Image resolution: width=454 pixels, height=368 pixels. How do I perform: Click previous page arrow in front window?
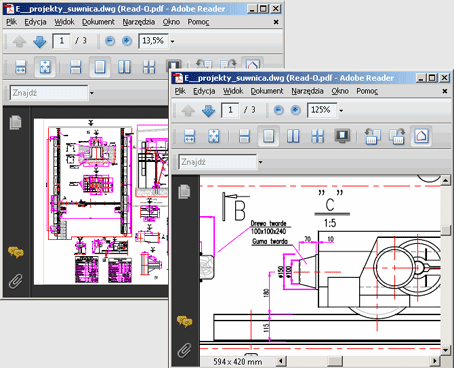(x=188, y=110)
